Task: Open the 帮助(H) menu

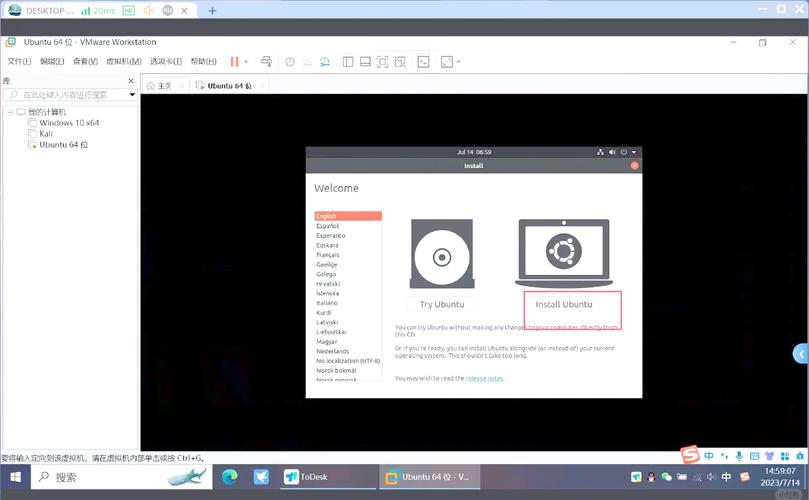Action: click(x=203, y=61)
